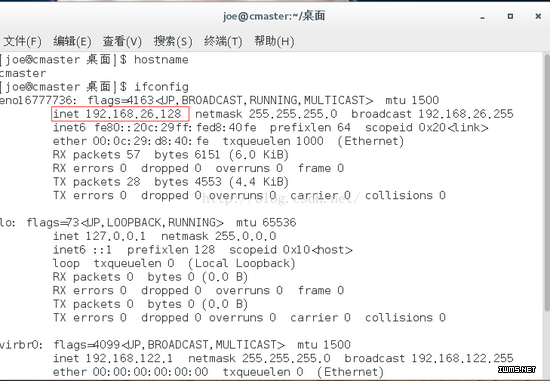Screen dimensions: 550x381
Task: Click 'mtu 1500' on eno16777736 line
Action: [x=412, y=101]
